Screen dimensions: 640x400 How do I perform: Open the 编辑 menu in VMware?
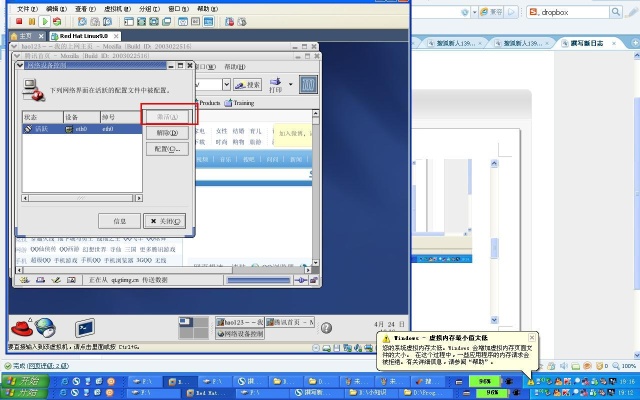pyautogui.click(x=56, y=9)
